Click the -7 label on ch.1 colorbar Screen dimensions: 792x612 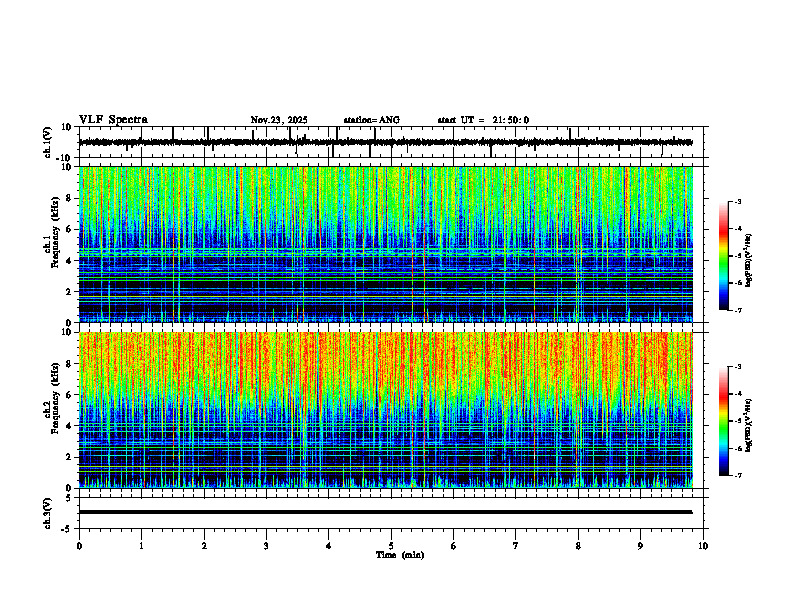point(737,310)
